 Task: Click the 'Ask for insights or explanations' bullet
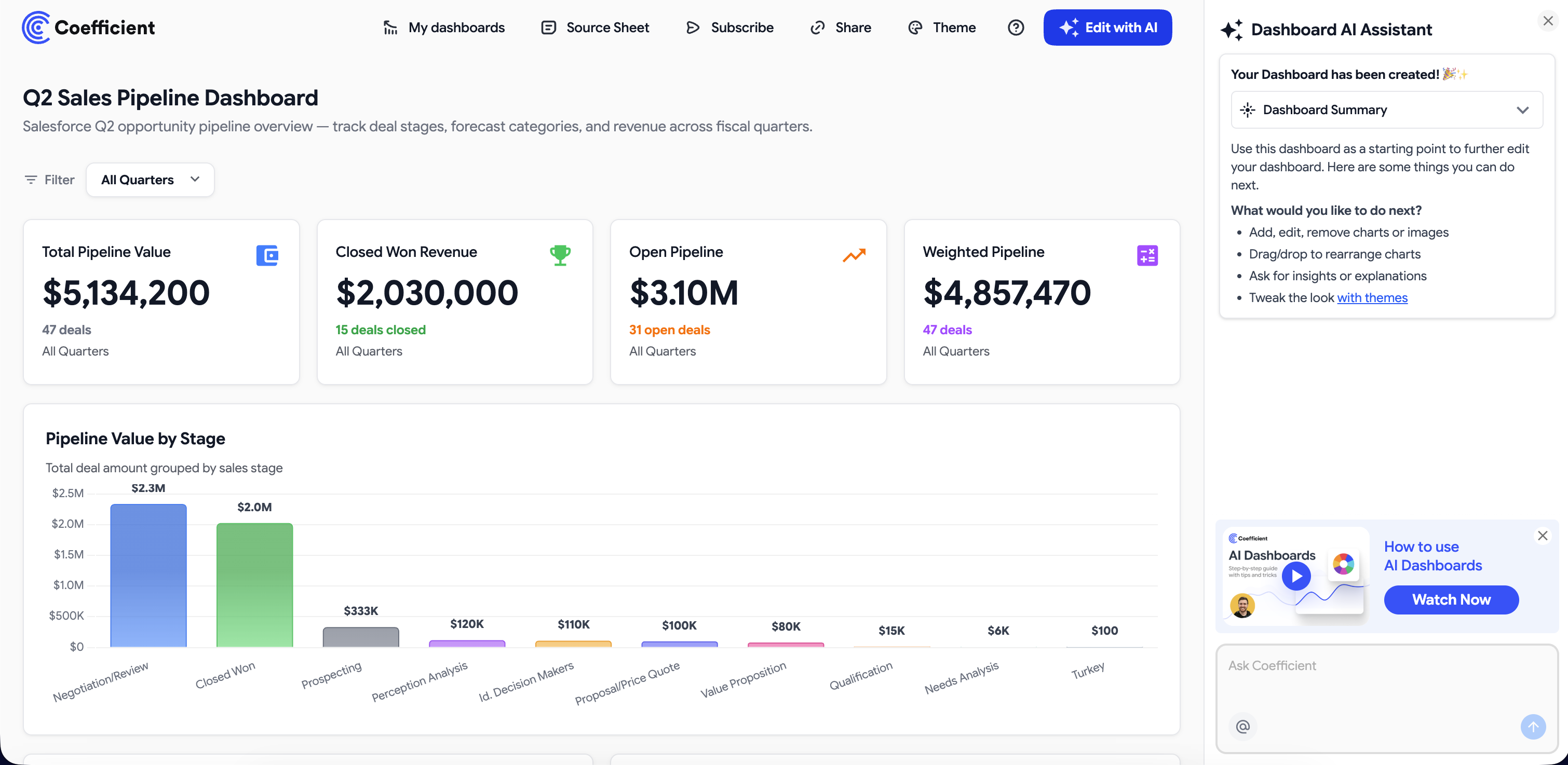click(x=1338, y=276)
